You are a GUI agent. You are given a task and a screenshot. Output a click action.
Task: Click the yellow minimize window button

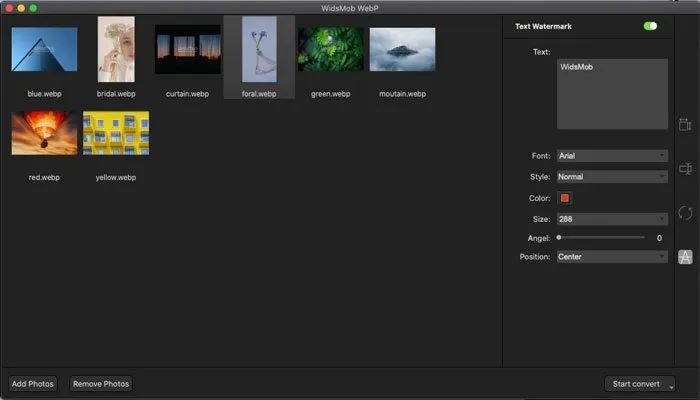(21, 8)
